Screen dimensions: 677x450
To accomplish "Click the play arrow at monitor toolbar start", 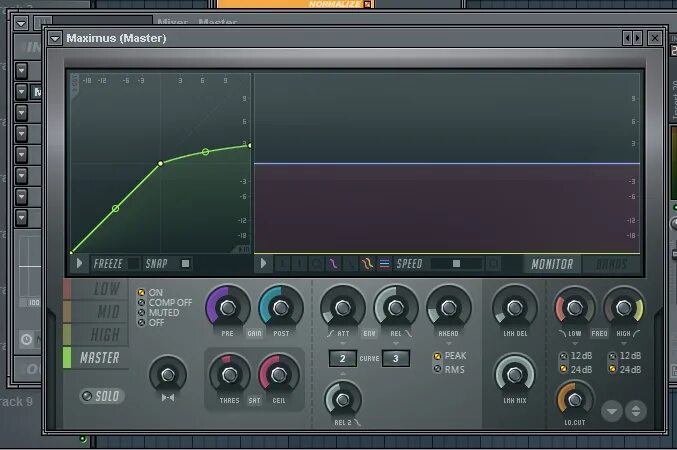I will [263, 263].
